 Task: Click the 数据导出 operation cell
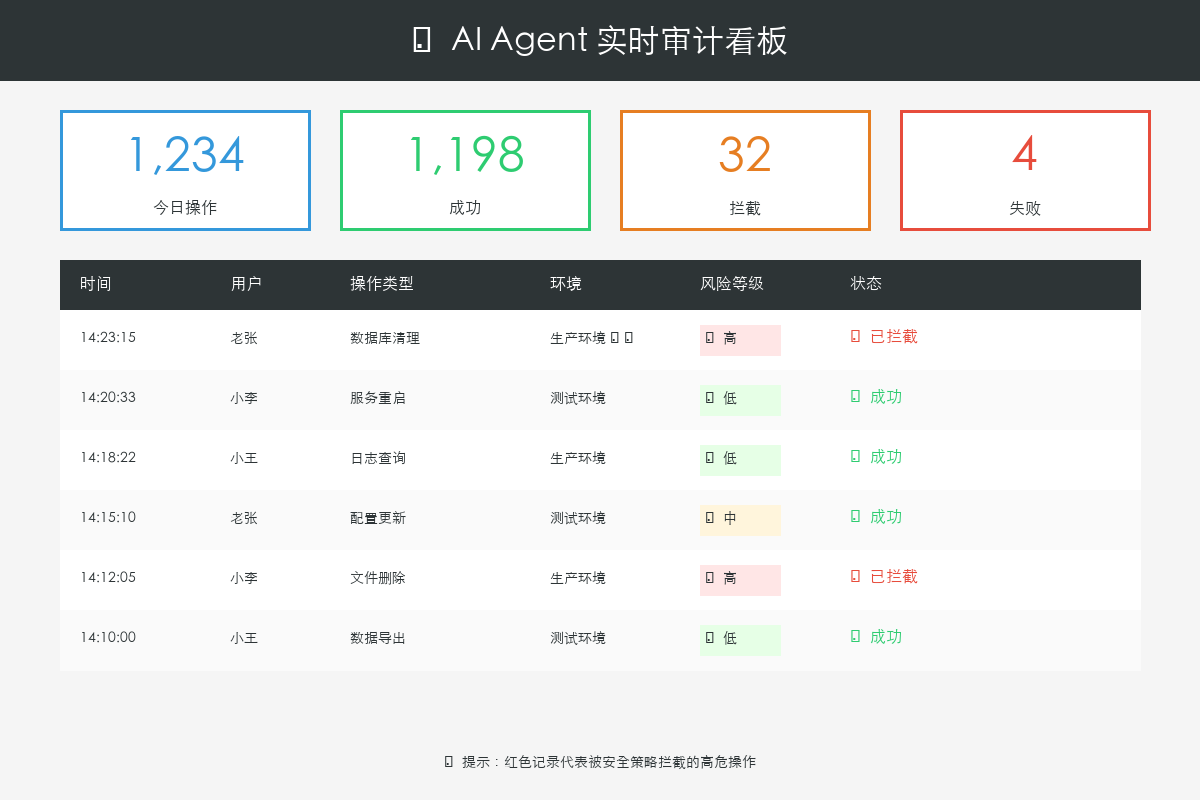coord(378,638)
